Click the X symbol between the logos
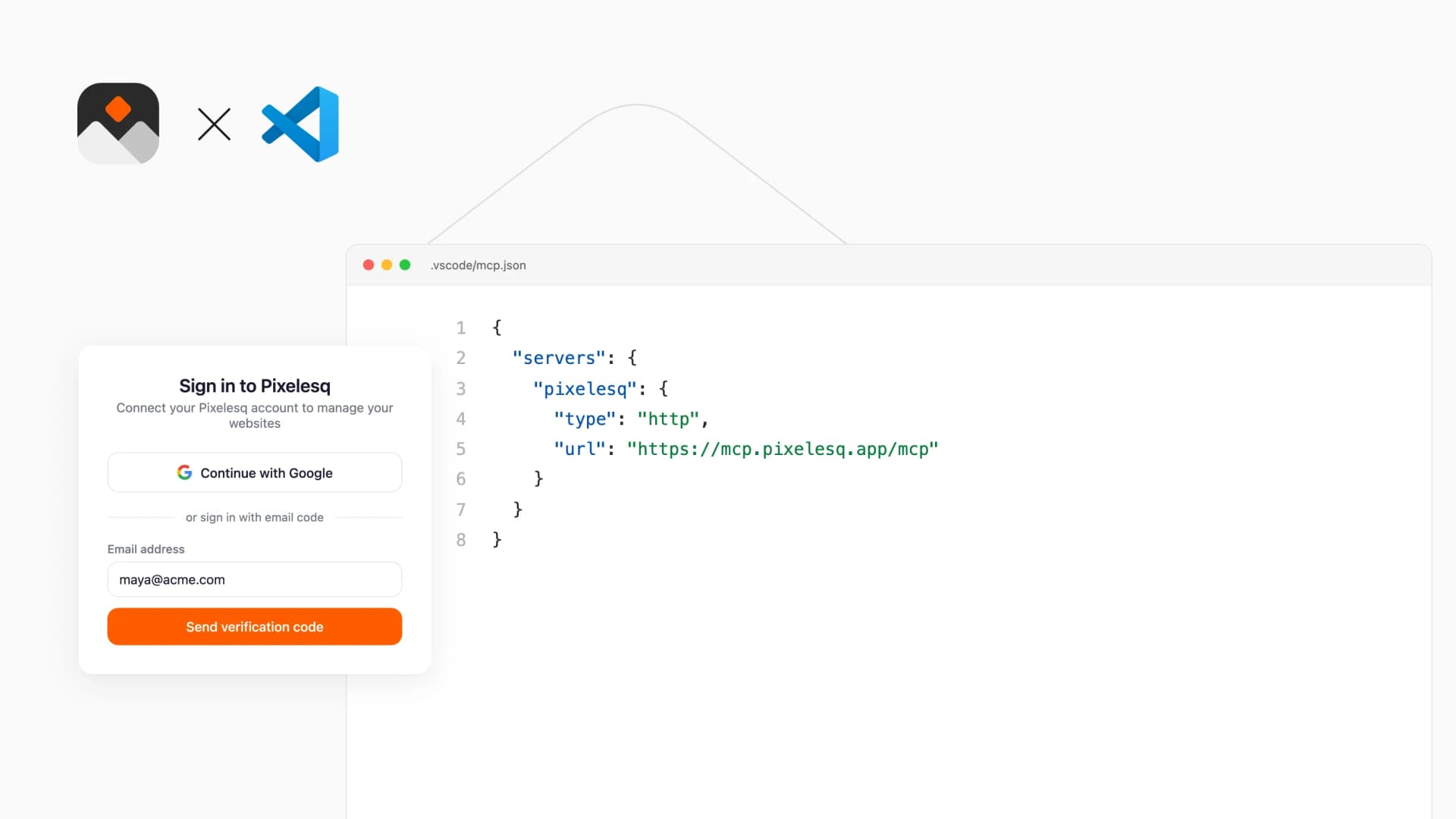The image size is (1456, 819). coord(214,124)
